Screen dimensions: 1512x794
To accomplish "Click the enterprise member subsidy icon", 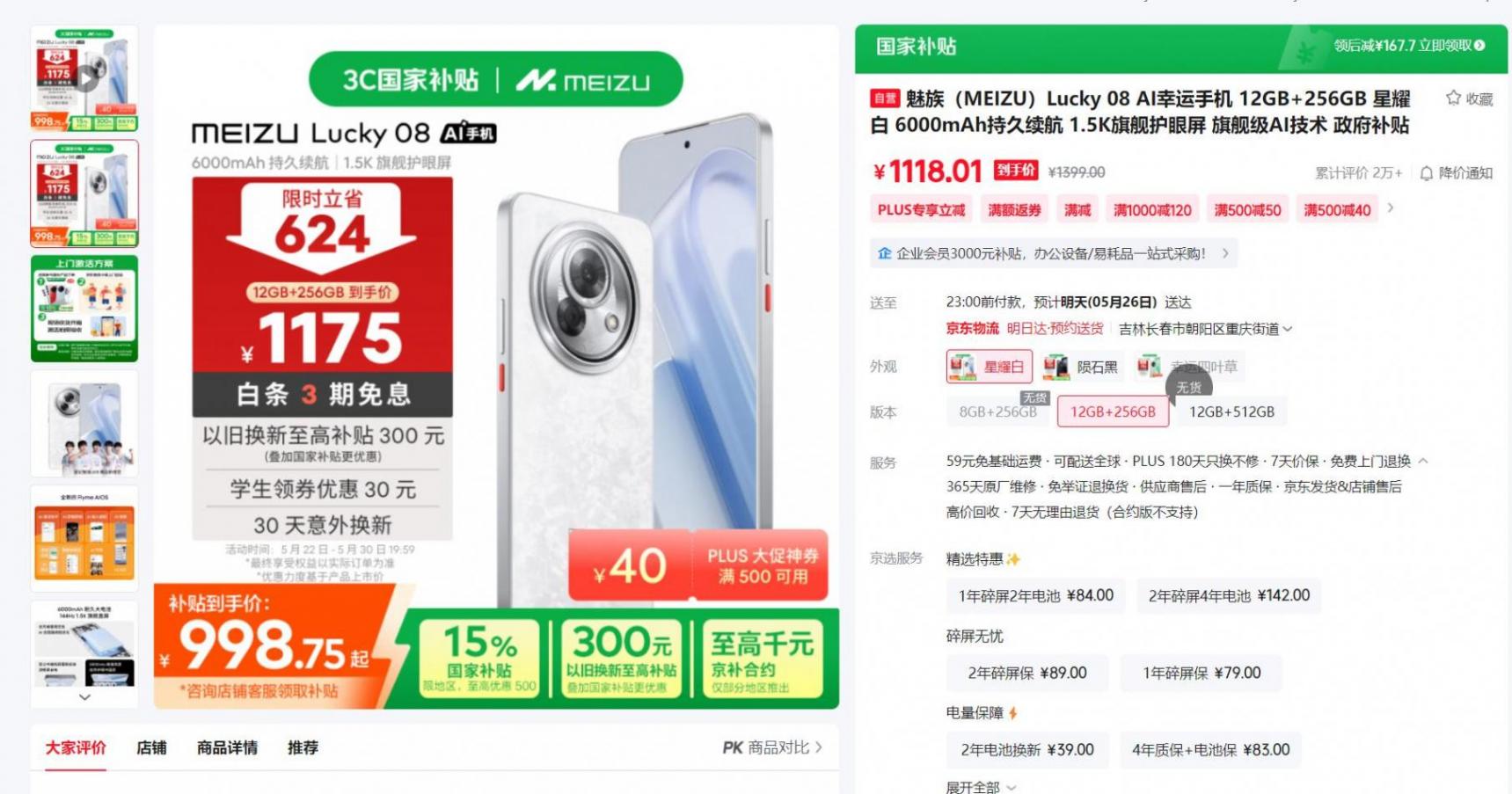I will click(x=884, y=253).
